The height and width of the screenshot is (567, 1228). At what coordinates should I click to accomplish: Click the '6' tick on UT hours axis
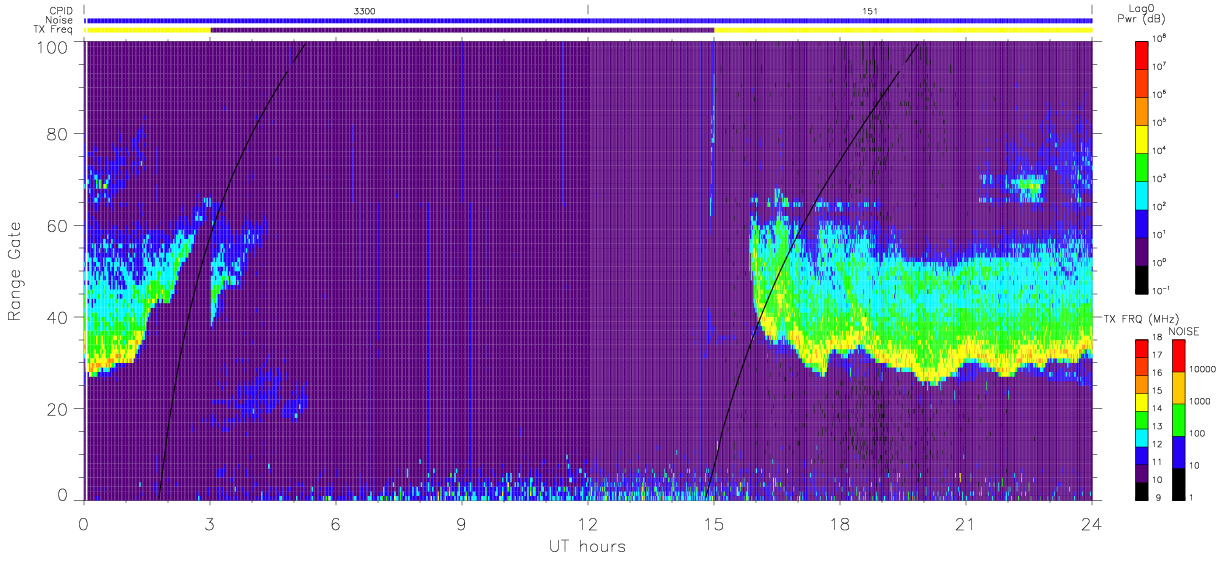pyautogui.click(x=336, y=524)
